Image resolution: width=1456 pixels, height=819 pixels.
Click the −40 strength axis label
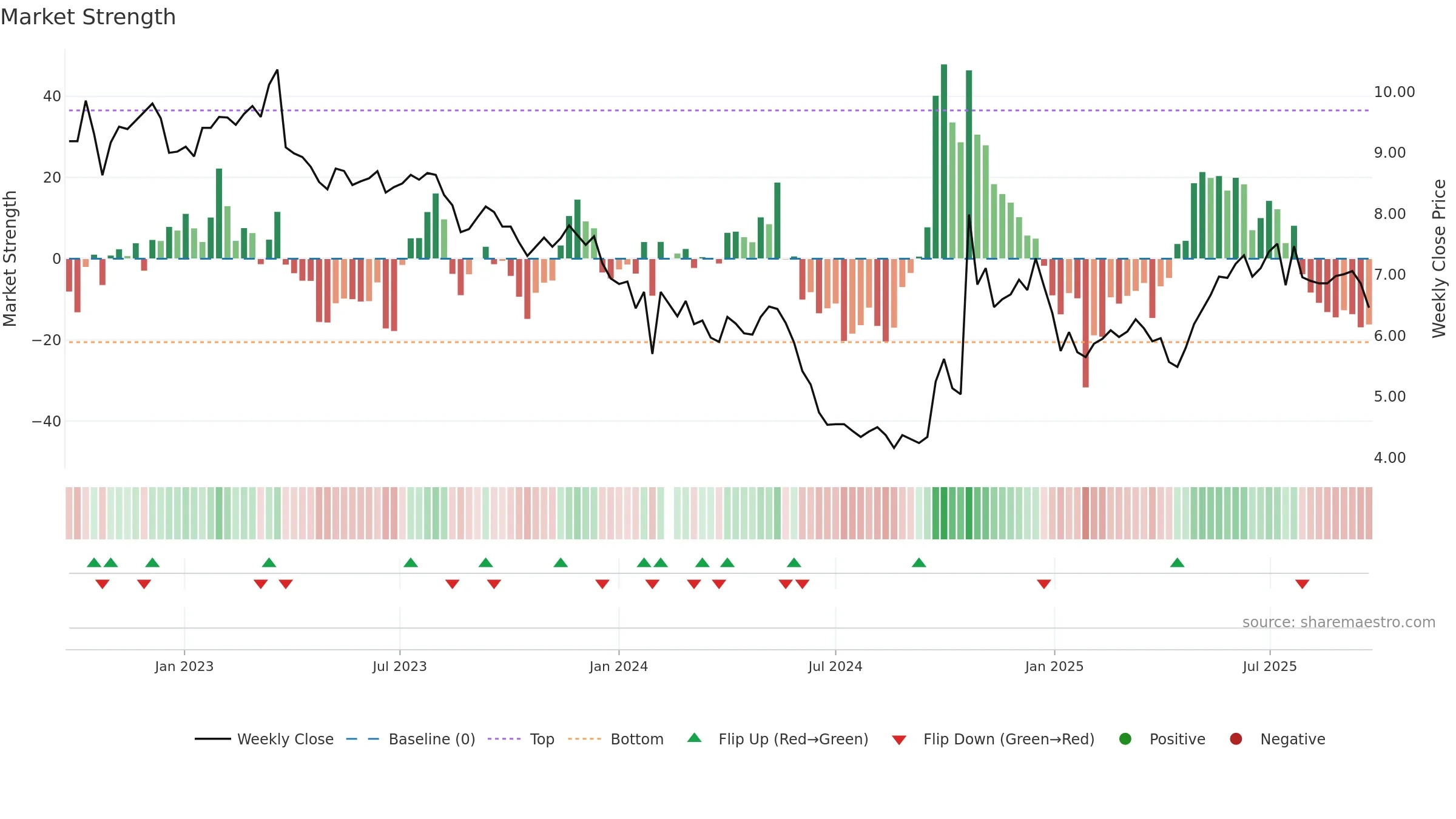click(47, 422)
